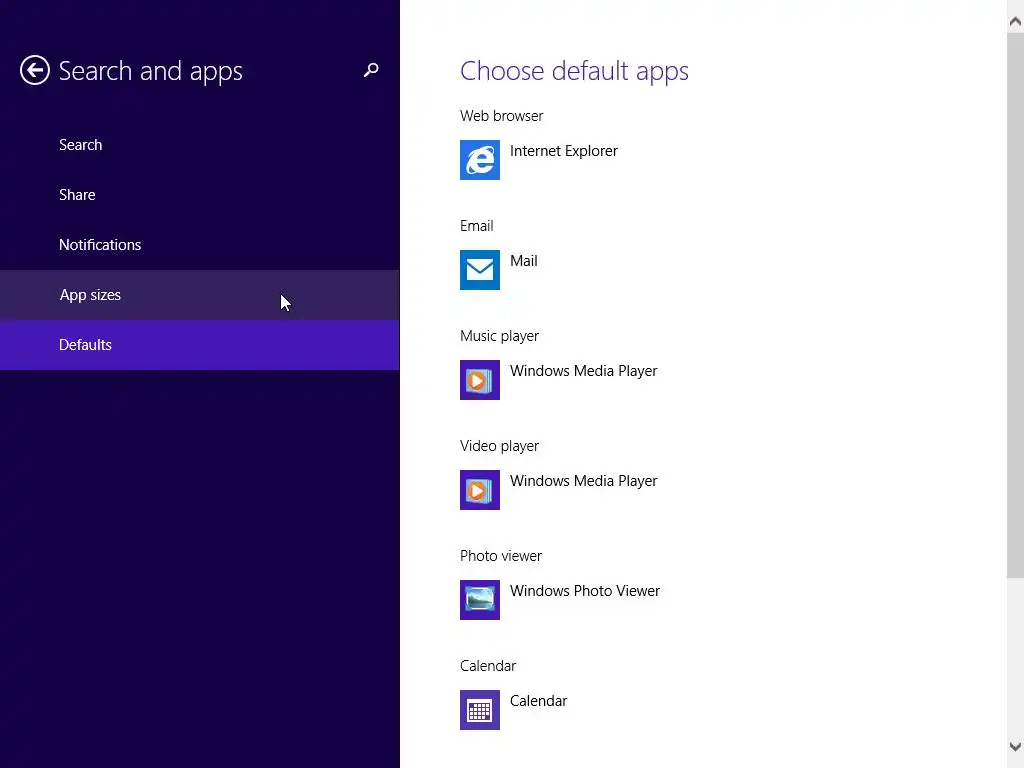Click the Windows Photo Viewer icon
The width and height of the screenshot is (1024, 768).
479,600
